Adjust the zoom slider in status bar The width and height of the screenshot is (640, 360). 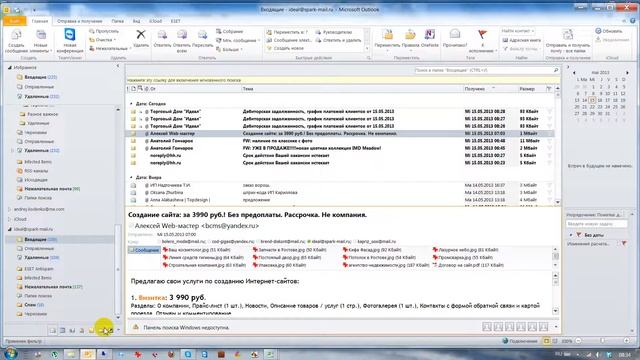pos(602,341)
